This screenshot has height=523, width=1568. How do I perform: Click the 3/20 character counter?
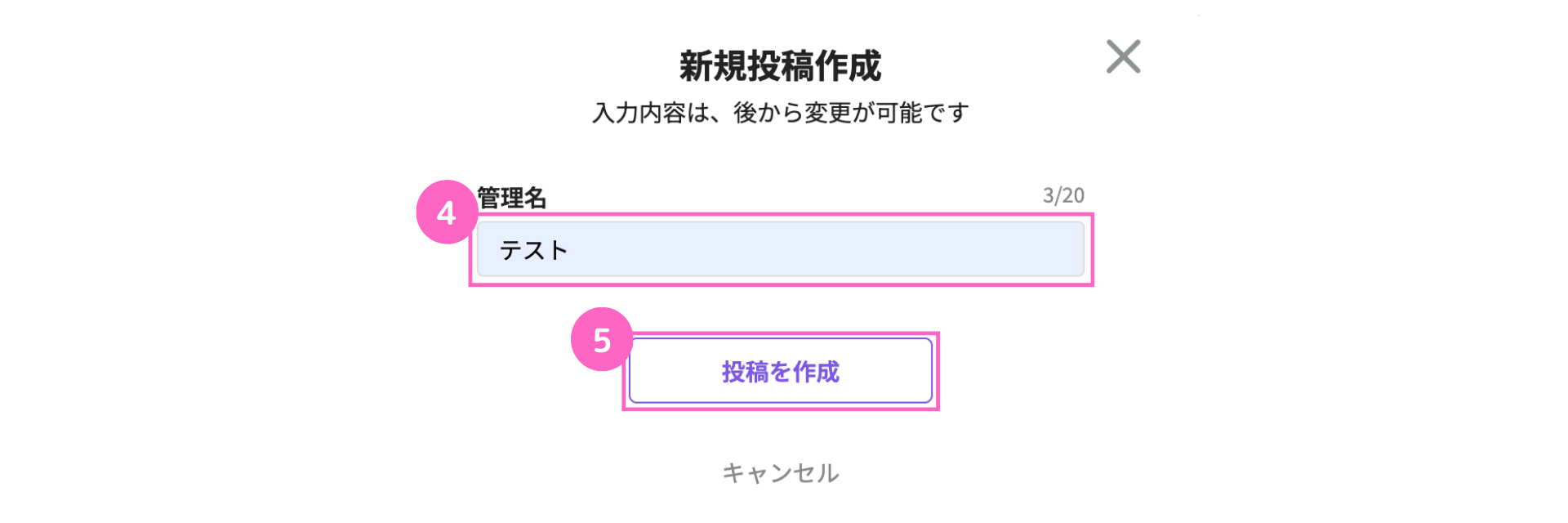(x=1063, y=196)
